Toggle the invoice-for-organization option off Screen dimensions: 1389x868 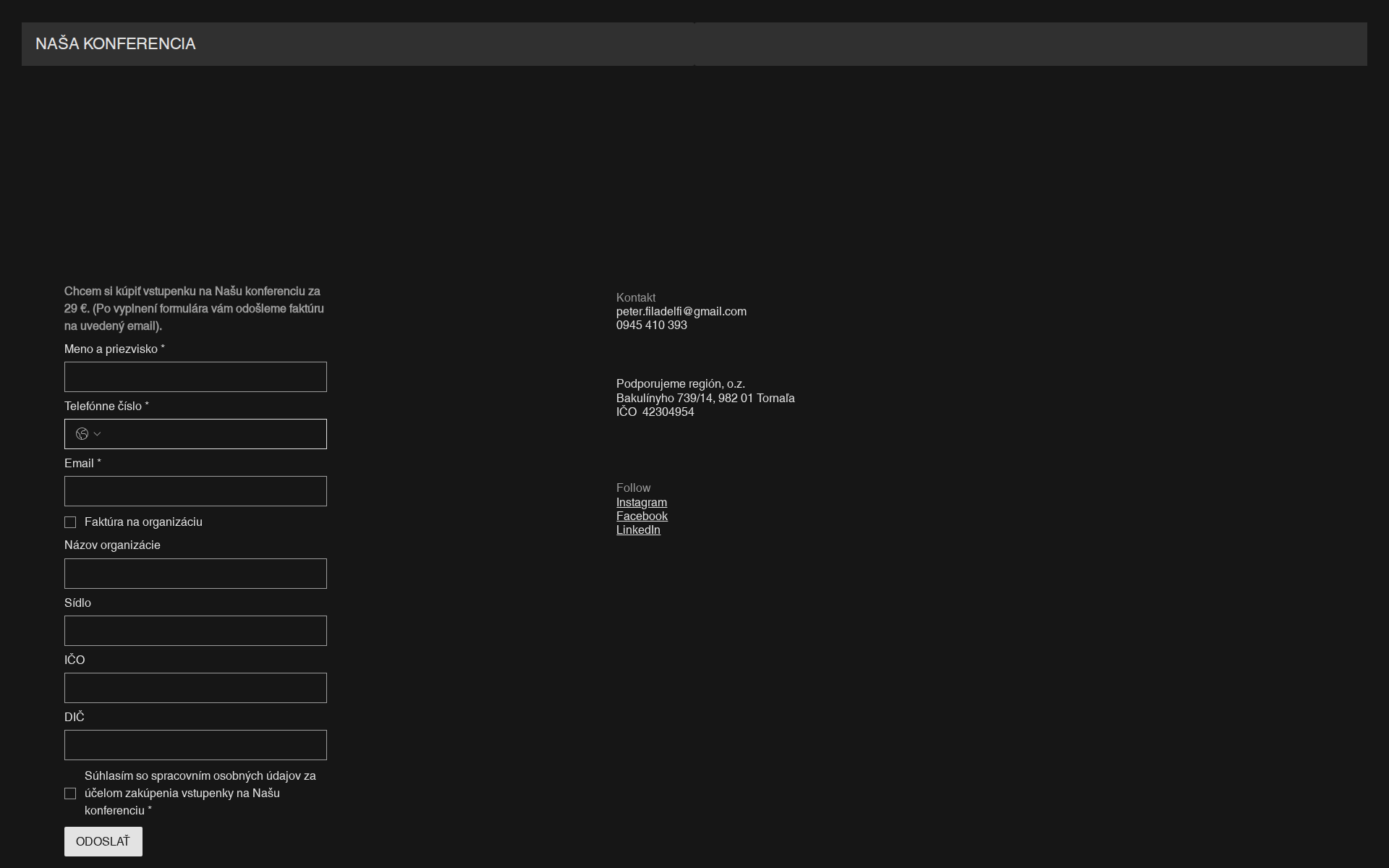tap(70, 522)
